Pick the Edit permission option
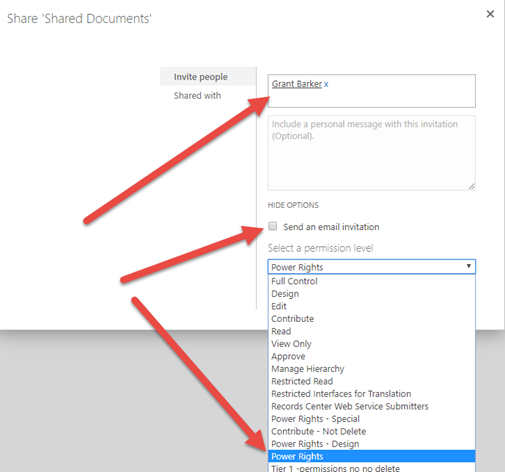Viewport: 505px width, 472px height. pyautogui.click(x=372, y=306)
